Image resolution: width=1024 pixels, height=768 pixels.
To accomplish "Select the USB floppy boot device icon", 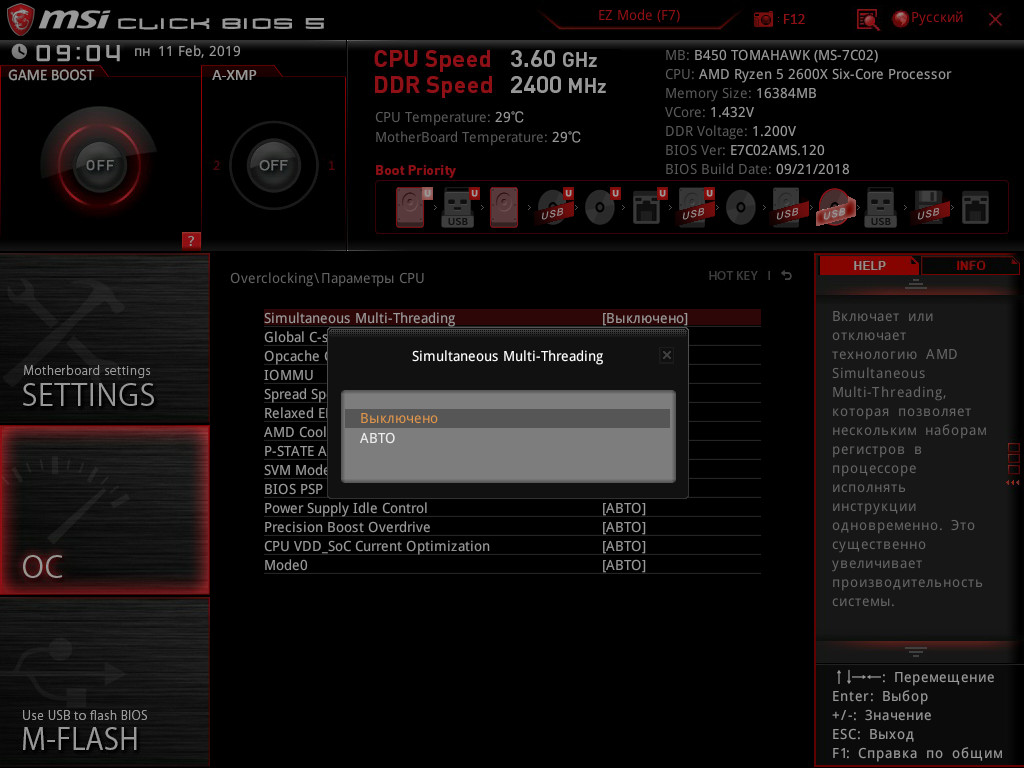I will pyautogui.click(x=928, y=208).
